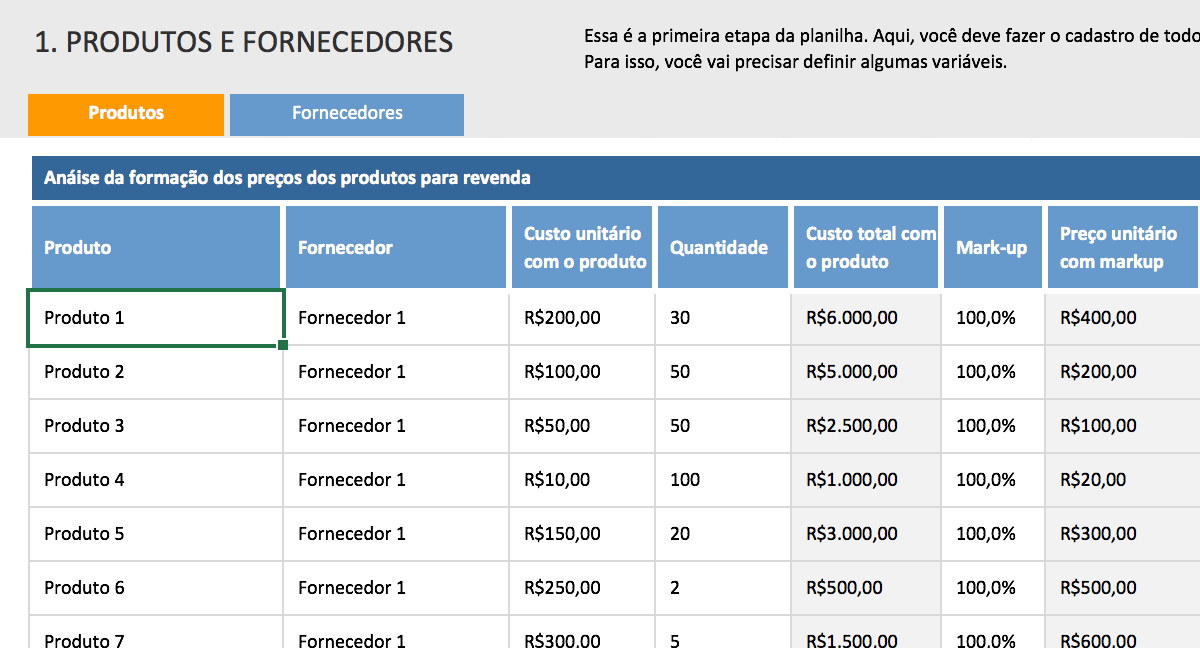Select the Produtos tab

[x=125, y=114]
